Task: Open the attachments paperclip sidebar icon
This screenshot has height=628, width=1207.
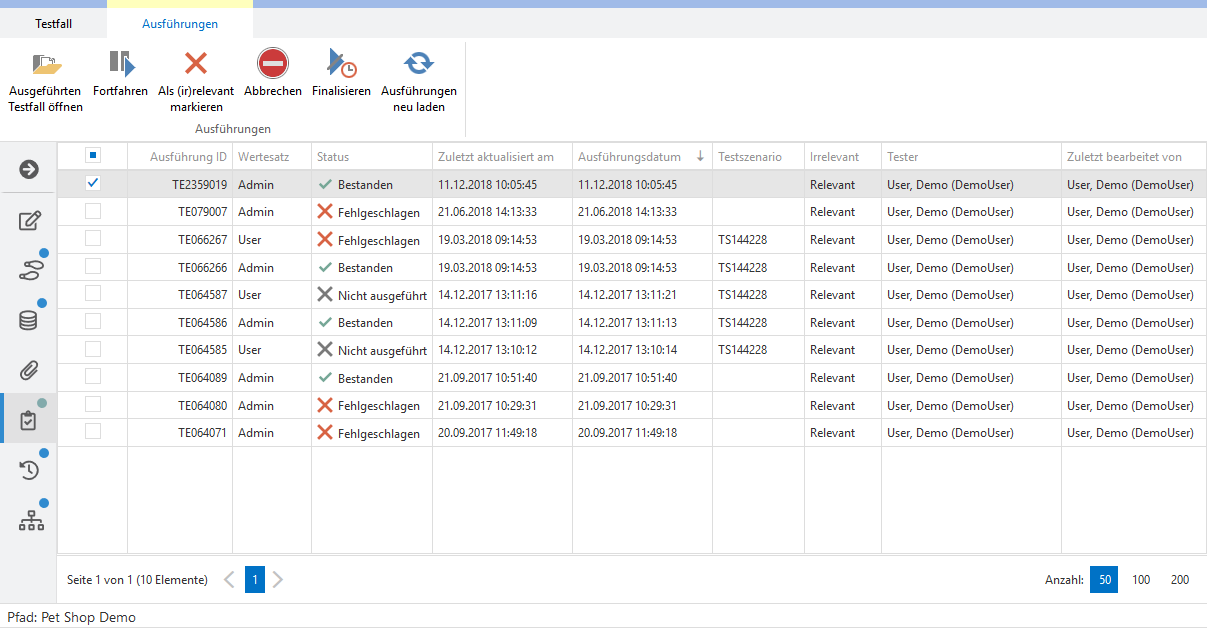Action: [x=30, y=370]
